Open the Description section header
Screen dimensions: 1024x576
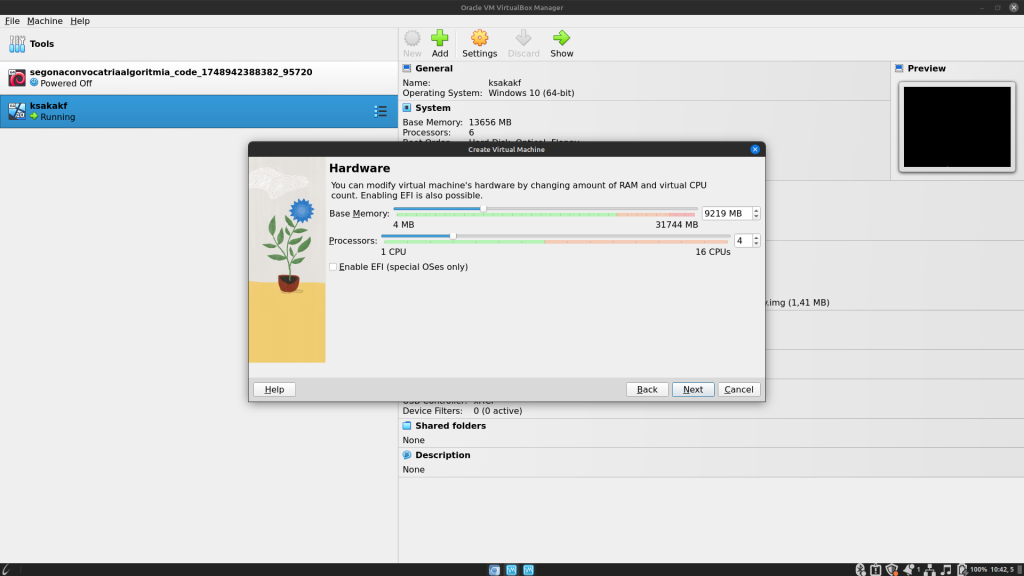point(442,455)
